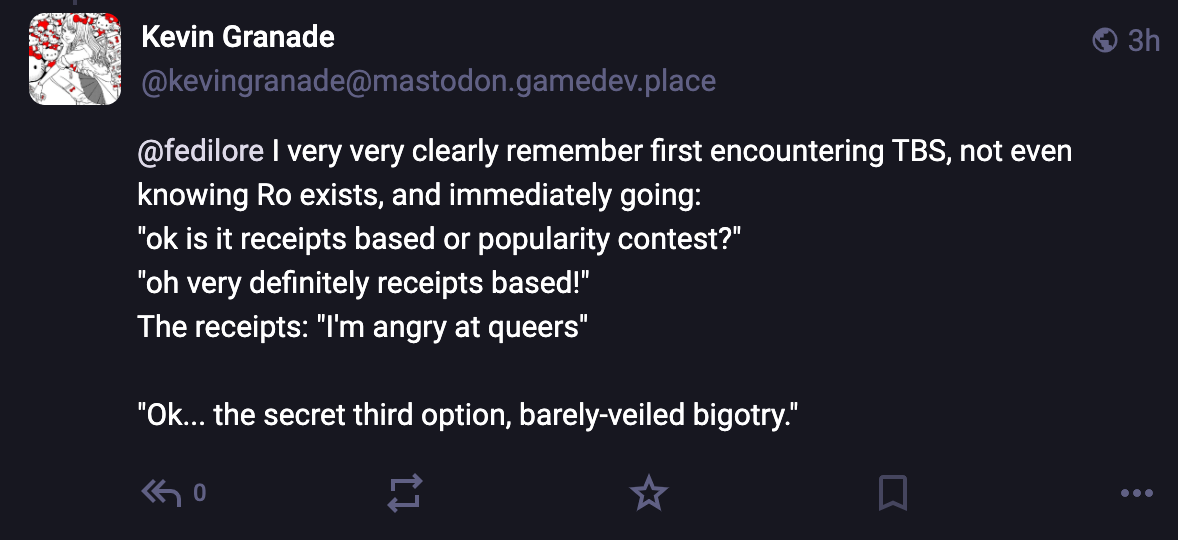Click the line starting "The receipts:"
1178x540 pixels.
coord(358,327)
